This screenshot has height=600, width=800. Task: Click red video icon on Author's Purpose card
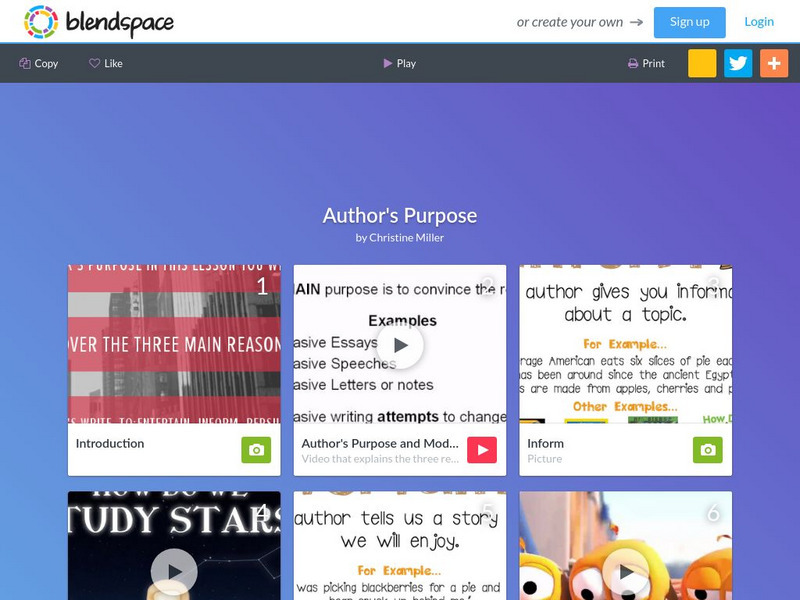482,449
